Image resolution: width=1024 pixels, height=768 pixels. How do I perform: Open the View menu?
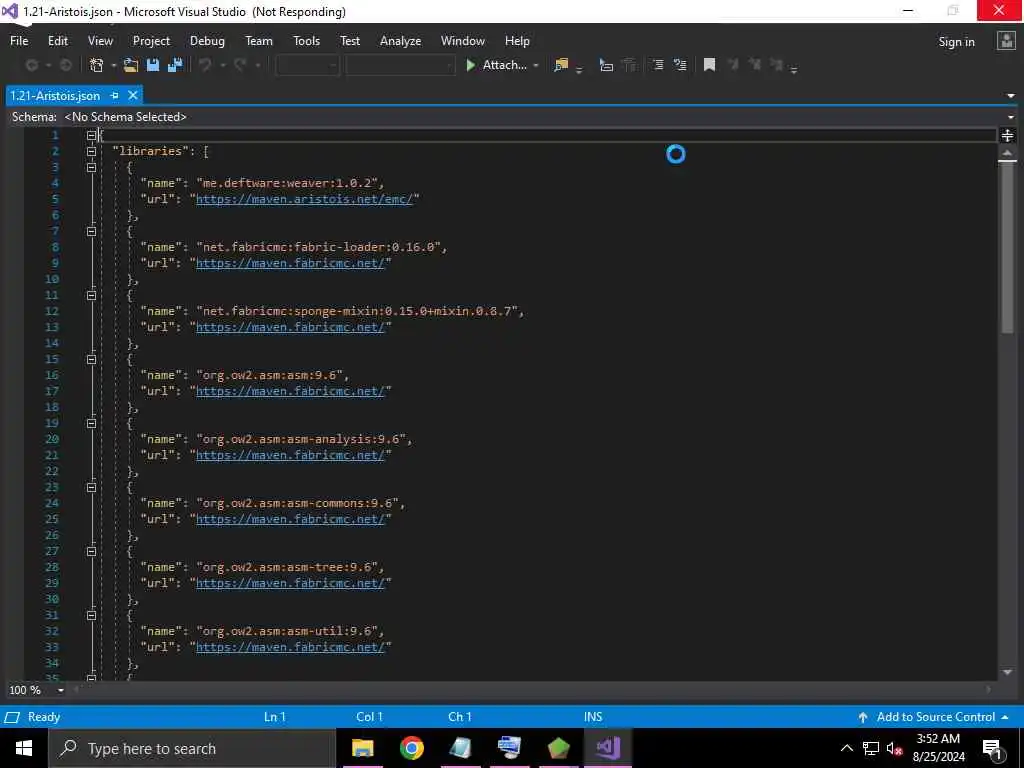[x=100, y=40]
